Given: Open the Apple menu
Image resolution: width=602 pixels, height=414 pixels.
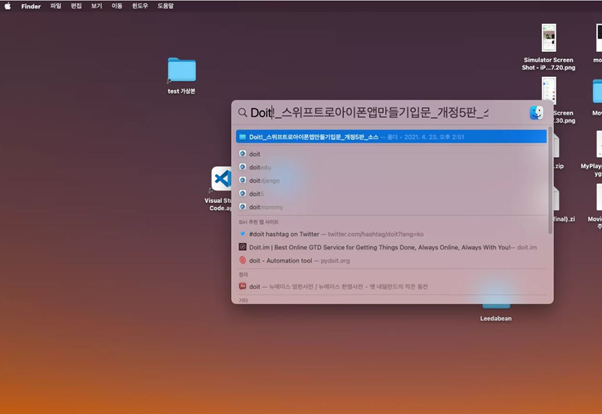Looking at the screenshot, I should tap(7, 6).
